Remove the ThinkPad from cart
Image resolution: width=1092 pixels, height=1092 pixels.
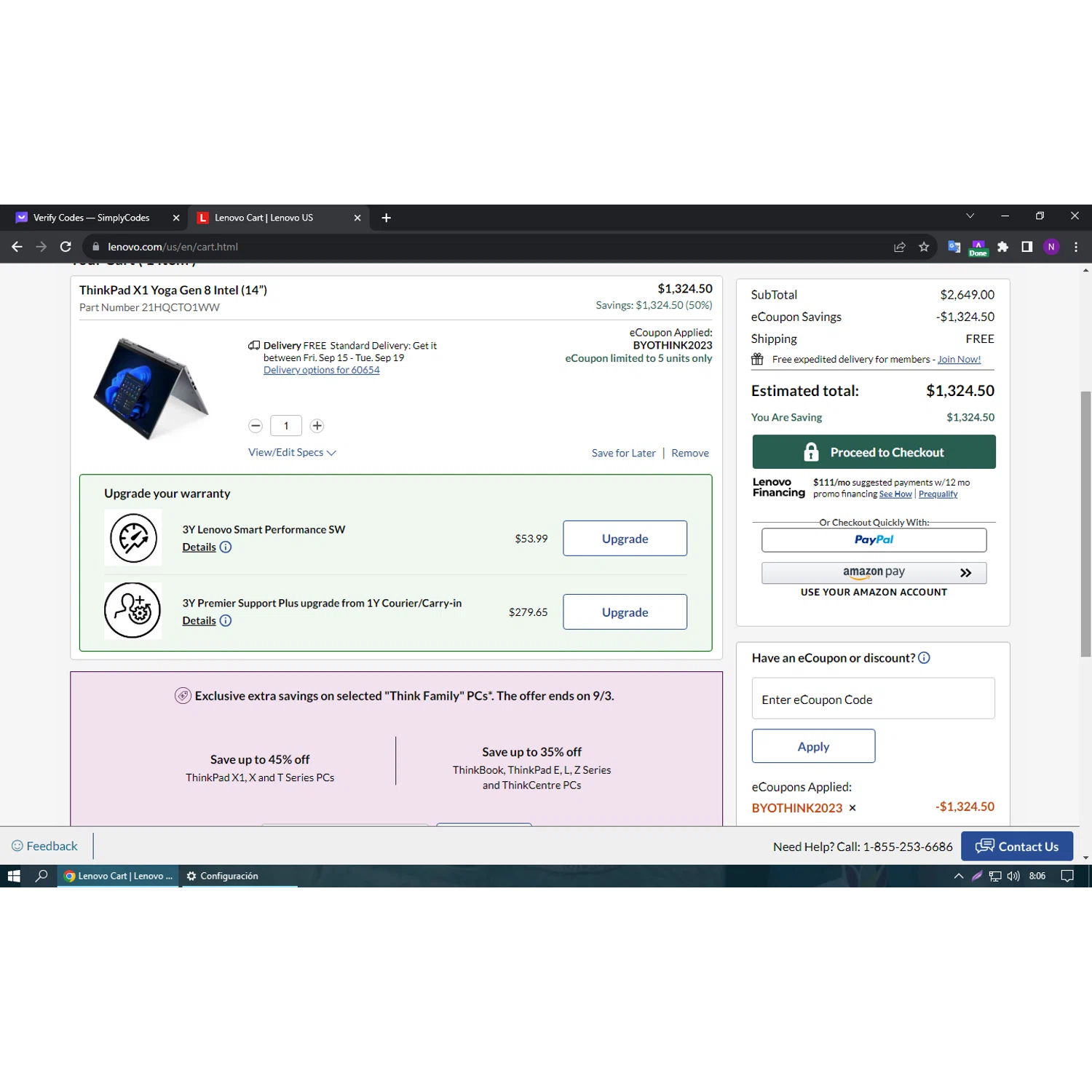click(690, 453)
